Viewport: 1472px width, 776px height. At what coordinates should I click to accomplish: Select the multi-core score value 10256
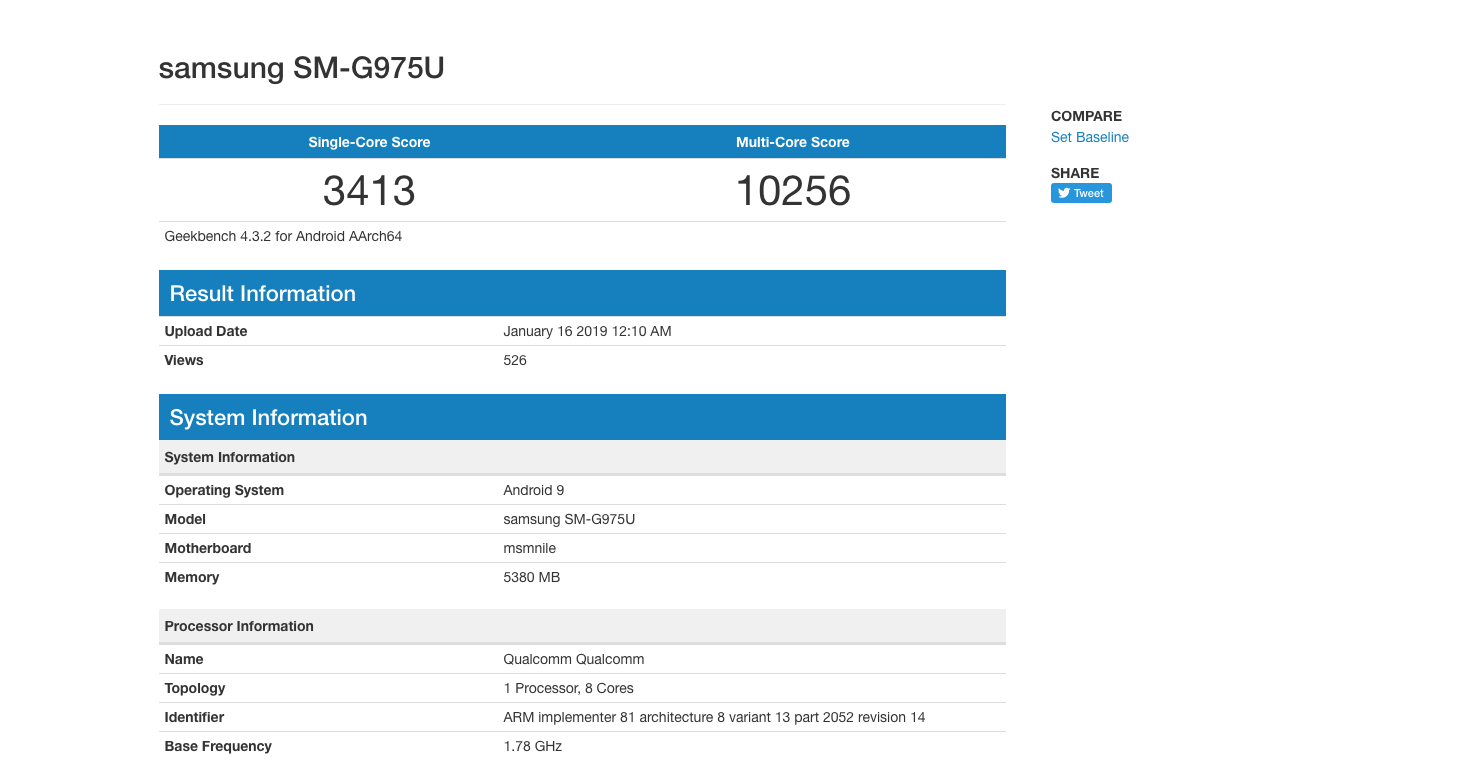point(792,191)
